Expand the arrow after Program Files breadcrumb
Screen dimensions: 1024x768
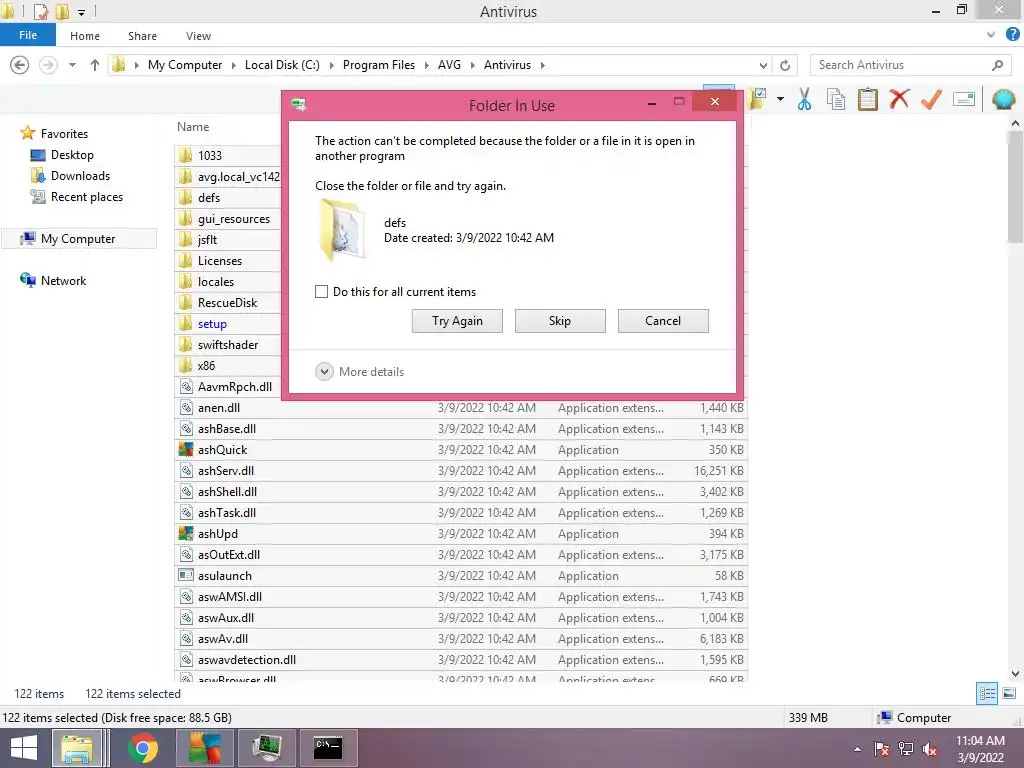pyautogui.click(x=426, y=65)
